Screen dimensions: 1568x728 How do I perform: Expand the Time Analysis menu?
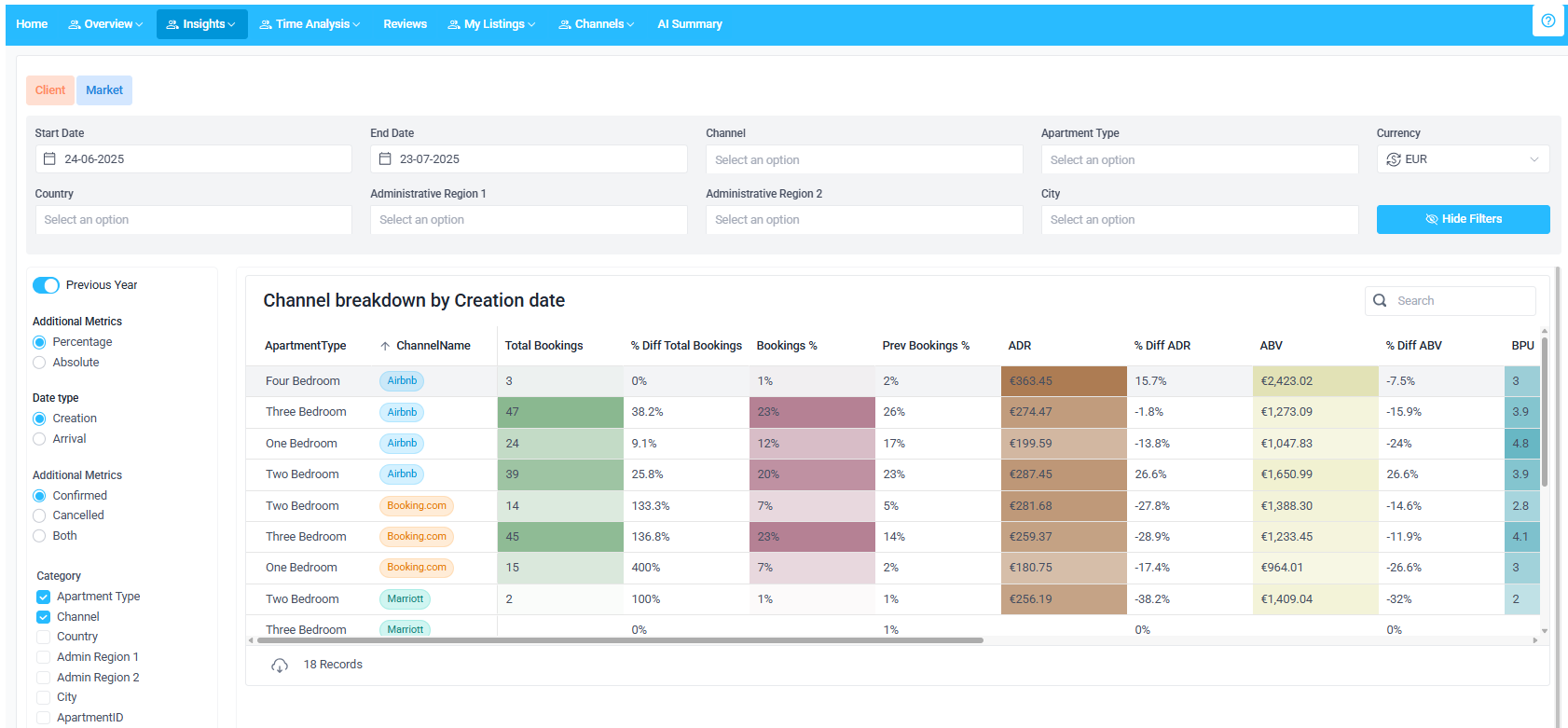click(309, 24)
